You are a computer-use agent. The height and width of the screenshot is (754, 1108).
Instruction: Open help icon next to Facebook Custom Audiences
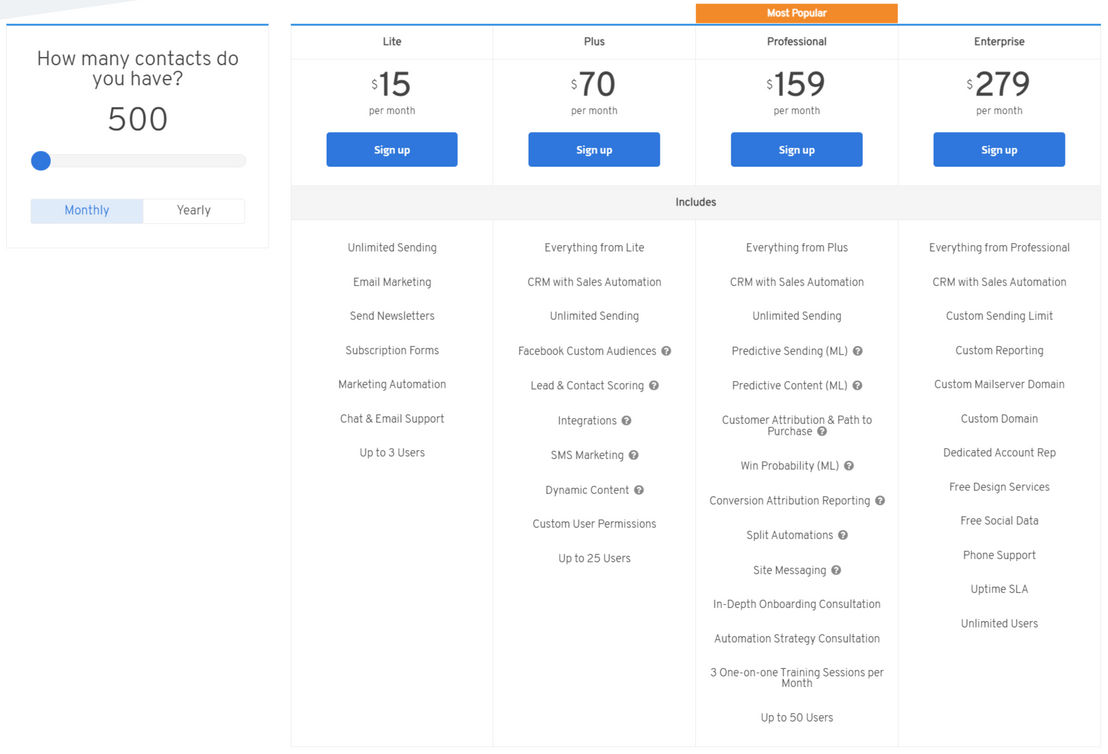pyautogui.click(x=666, y=351)
